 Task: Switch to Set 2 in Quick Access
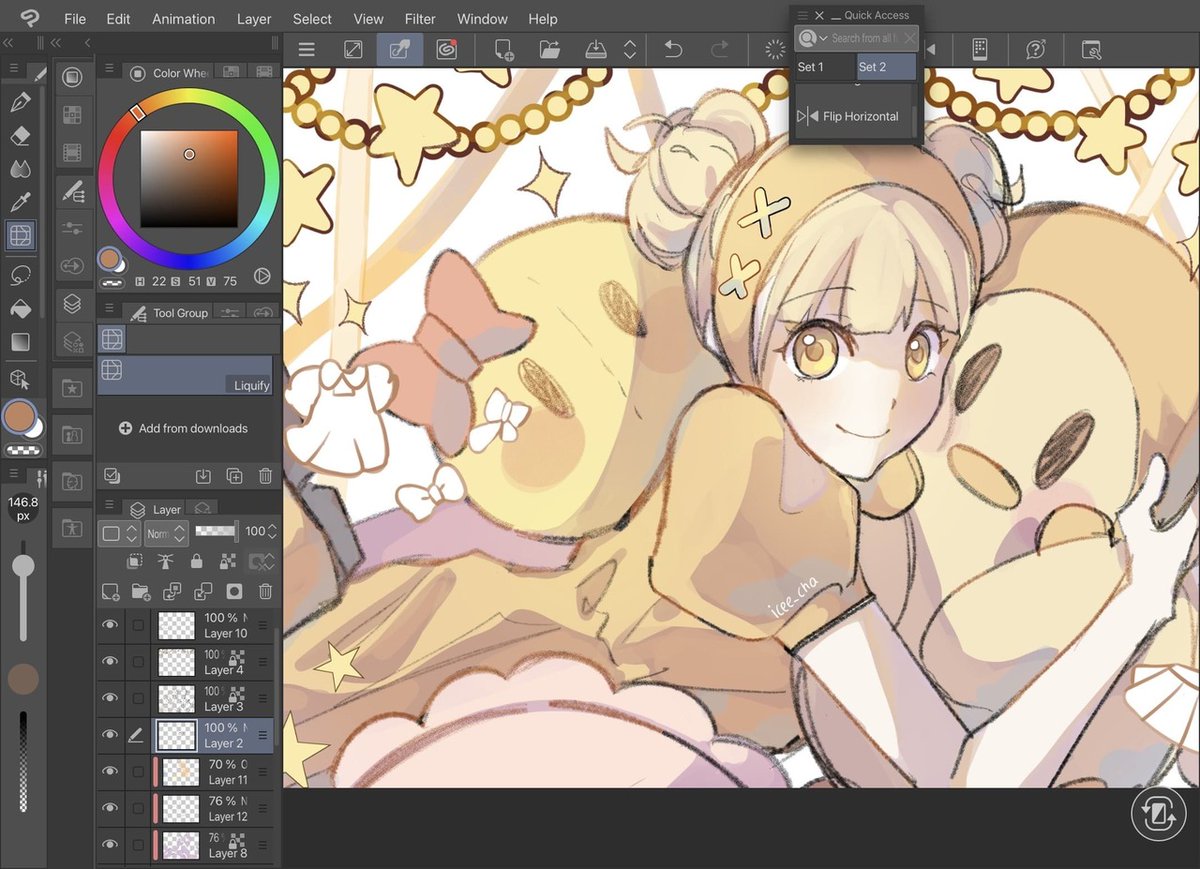click(x=886, y=67)
